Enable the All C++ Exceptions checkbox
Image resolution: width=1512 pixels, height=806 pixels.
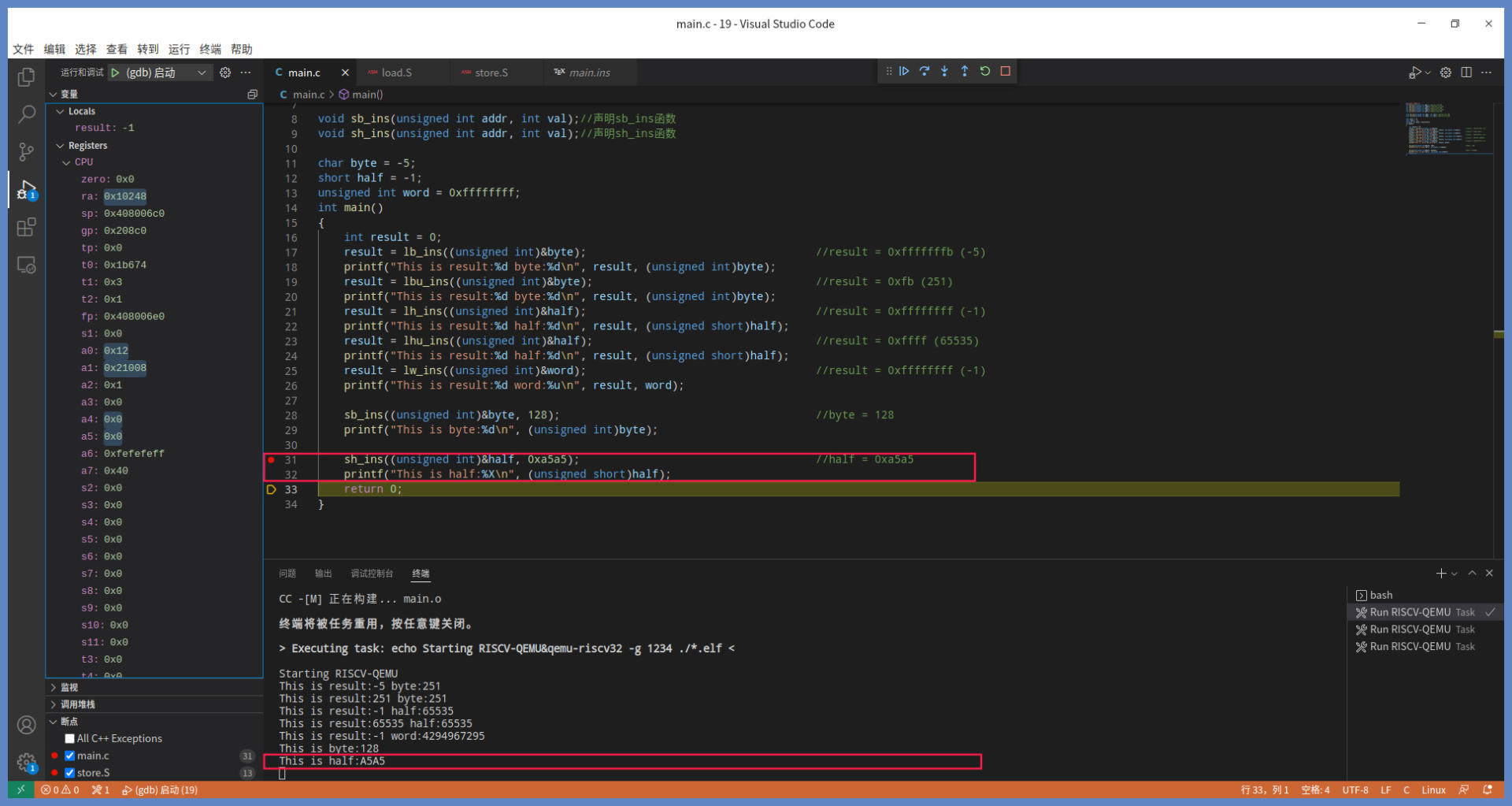tap(70, 739)
